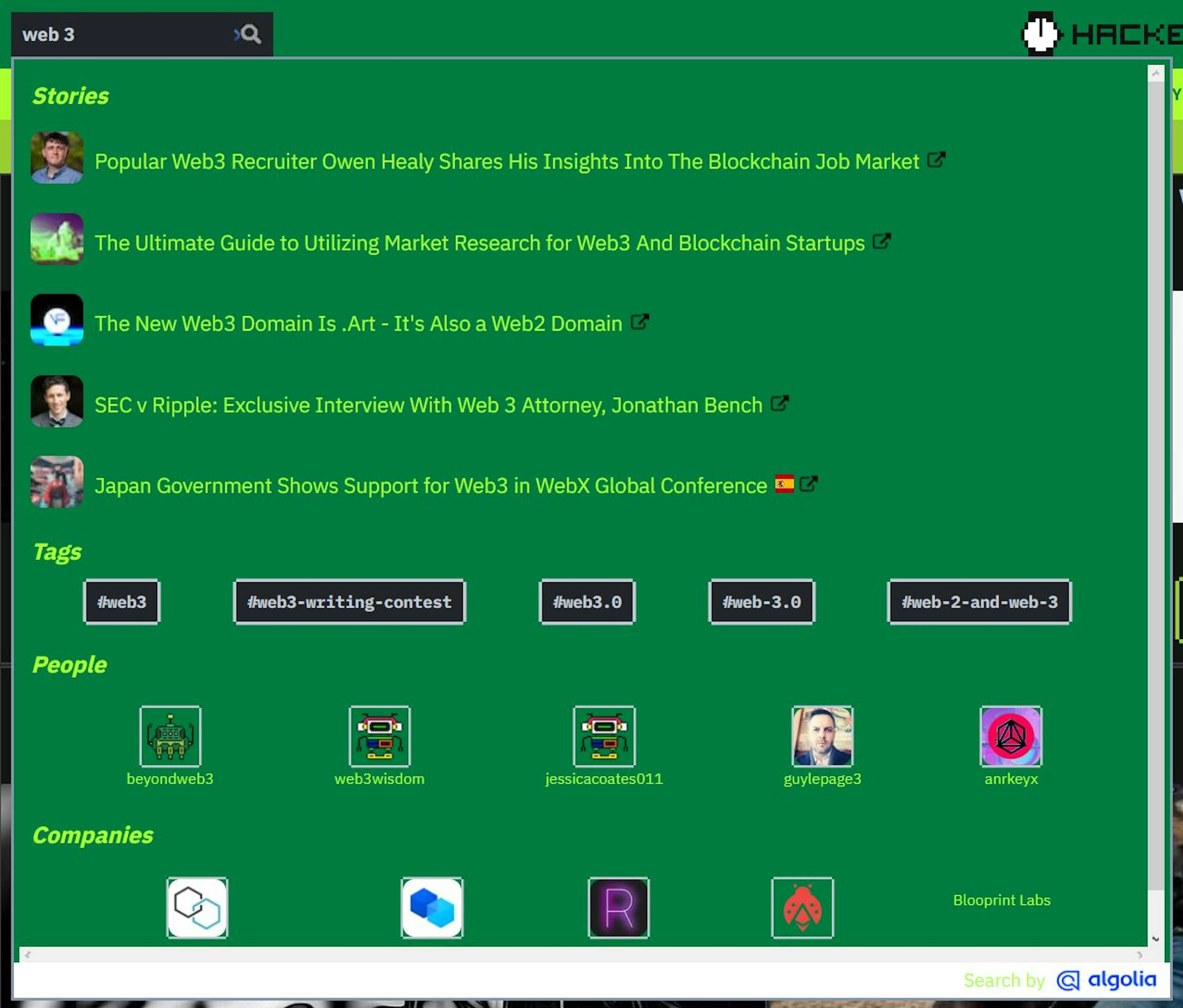Screen dimensions: 1183x1008
Task: Open jessicacoates011 robot avatar
Action: click(604, 736)
